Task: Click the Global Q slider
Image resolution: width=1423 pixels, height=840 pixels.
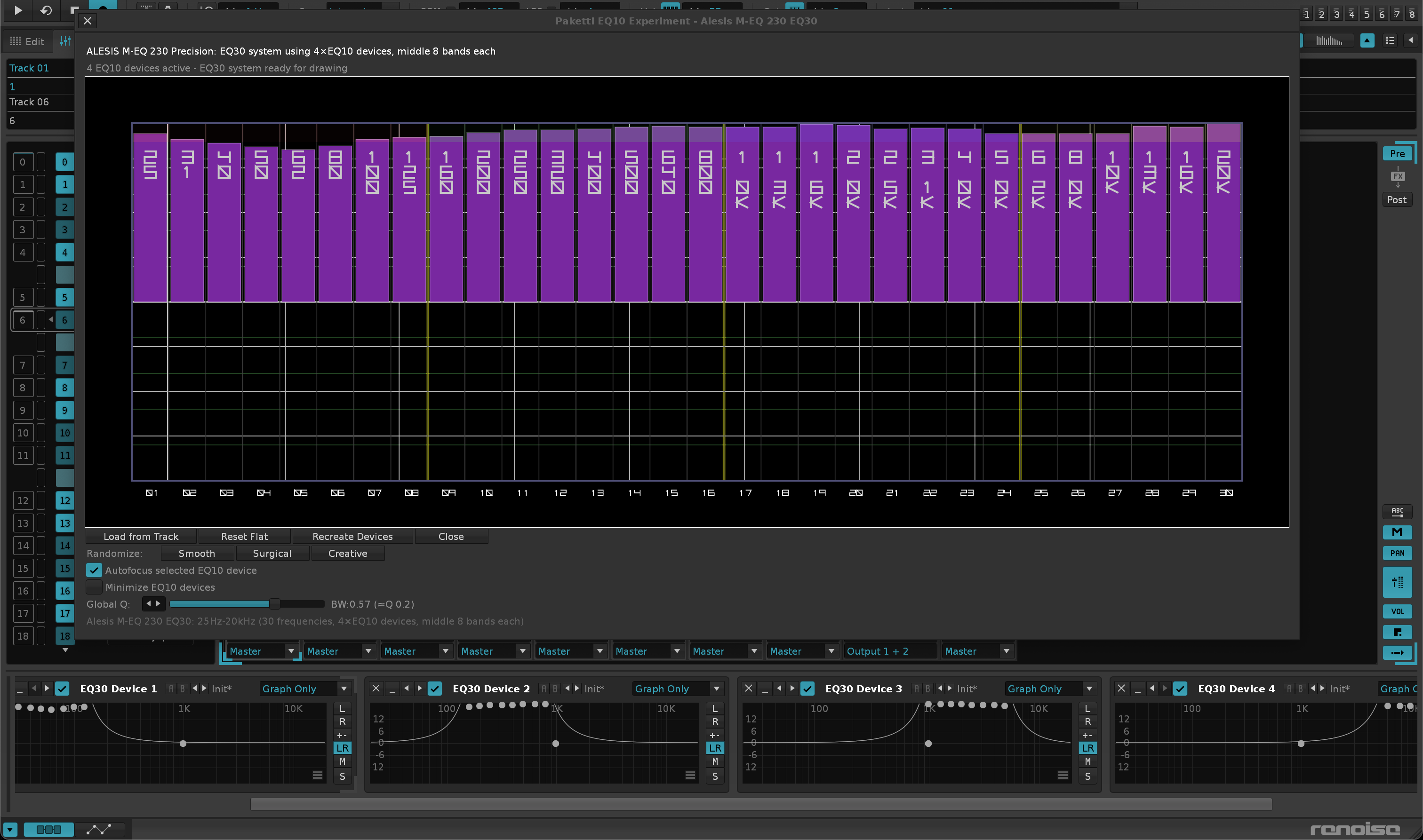Action: (246, 604)
